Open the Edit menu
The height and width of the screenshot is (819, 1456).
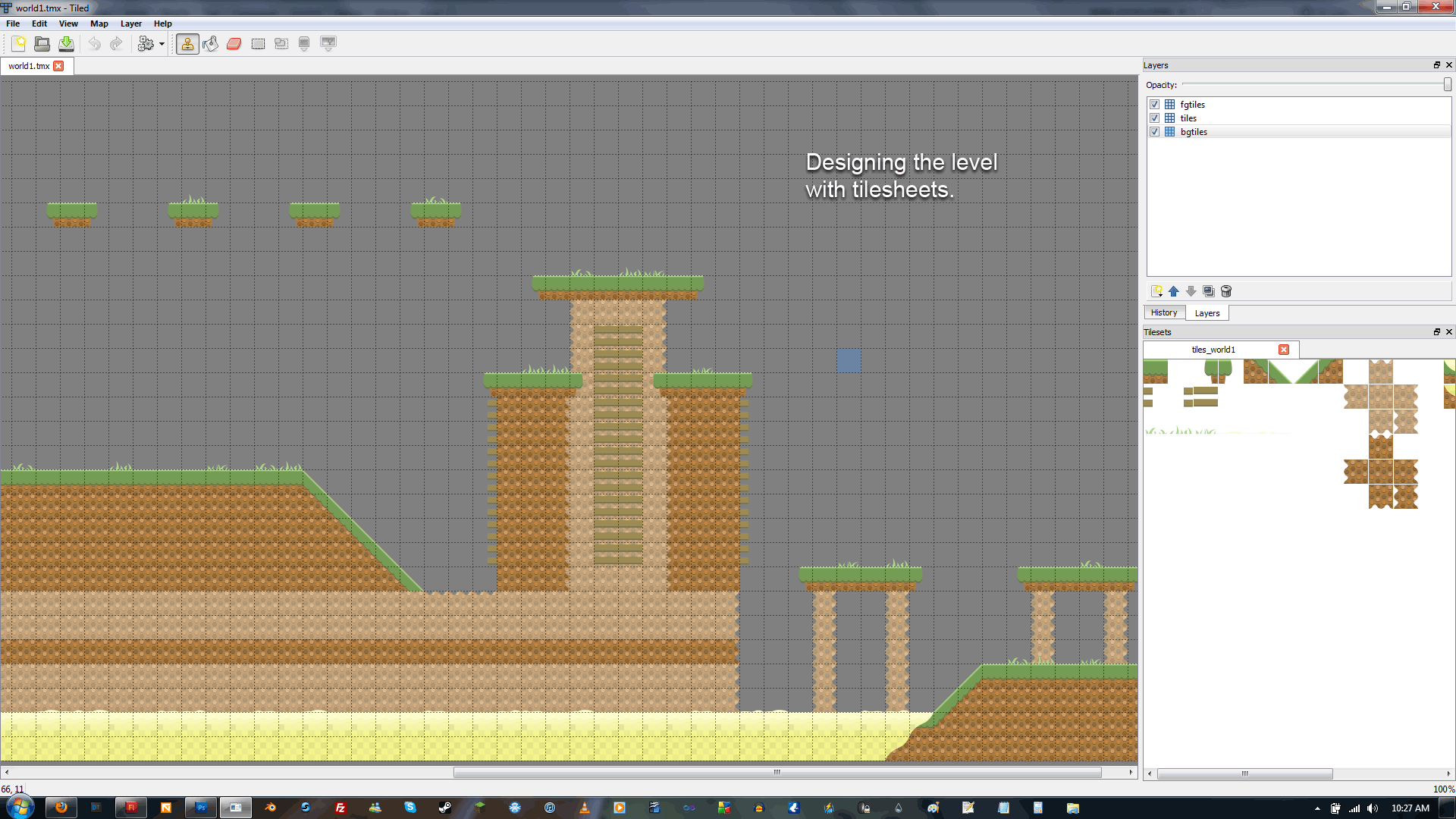(x=39, y=24)
